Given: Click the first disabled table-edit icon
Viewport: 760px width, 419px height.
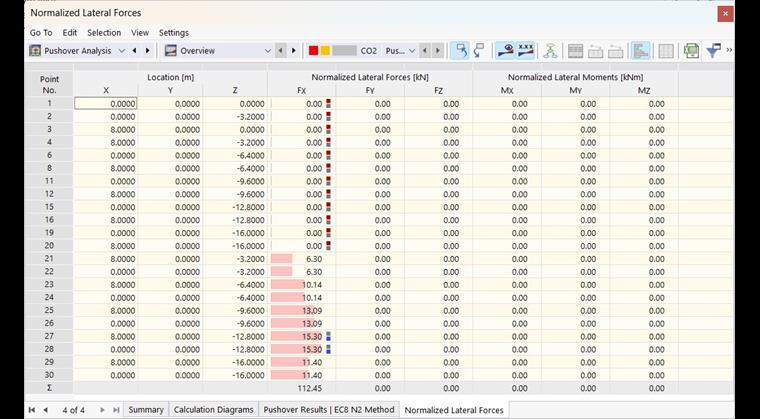Looking at the screenshot, I should click(595, 50).
